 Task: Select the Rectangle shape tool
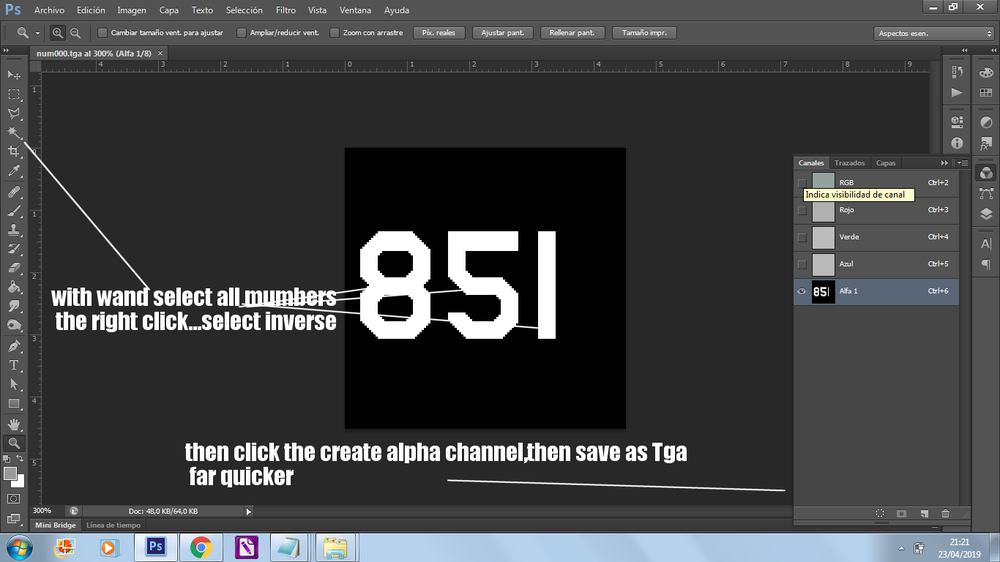13,404
